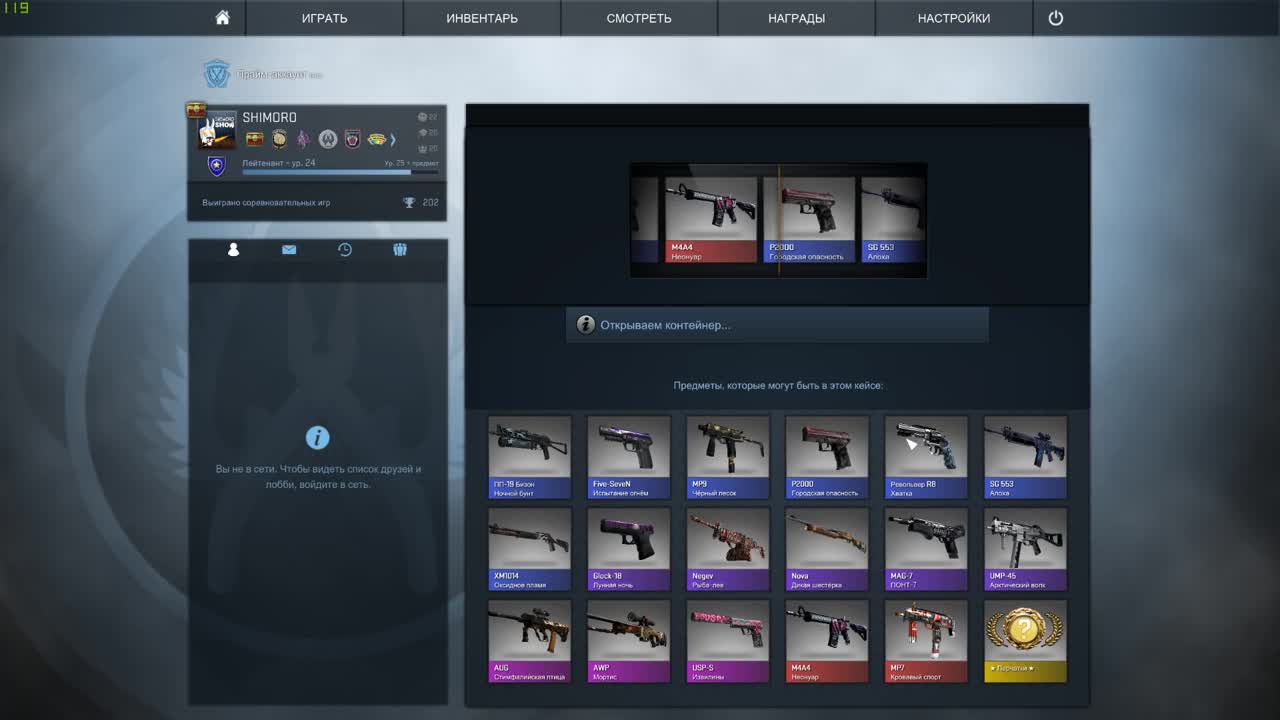Select the MP9 Чёрный песок skin
Viewport: 1280px width, 720px height.
click(x=728, y=457)
